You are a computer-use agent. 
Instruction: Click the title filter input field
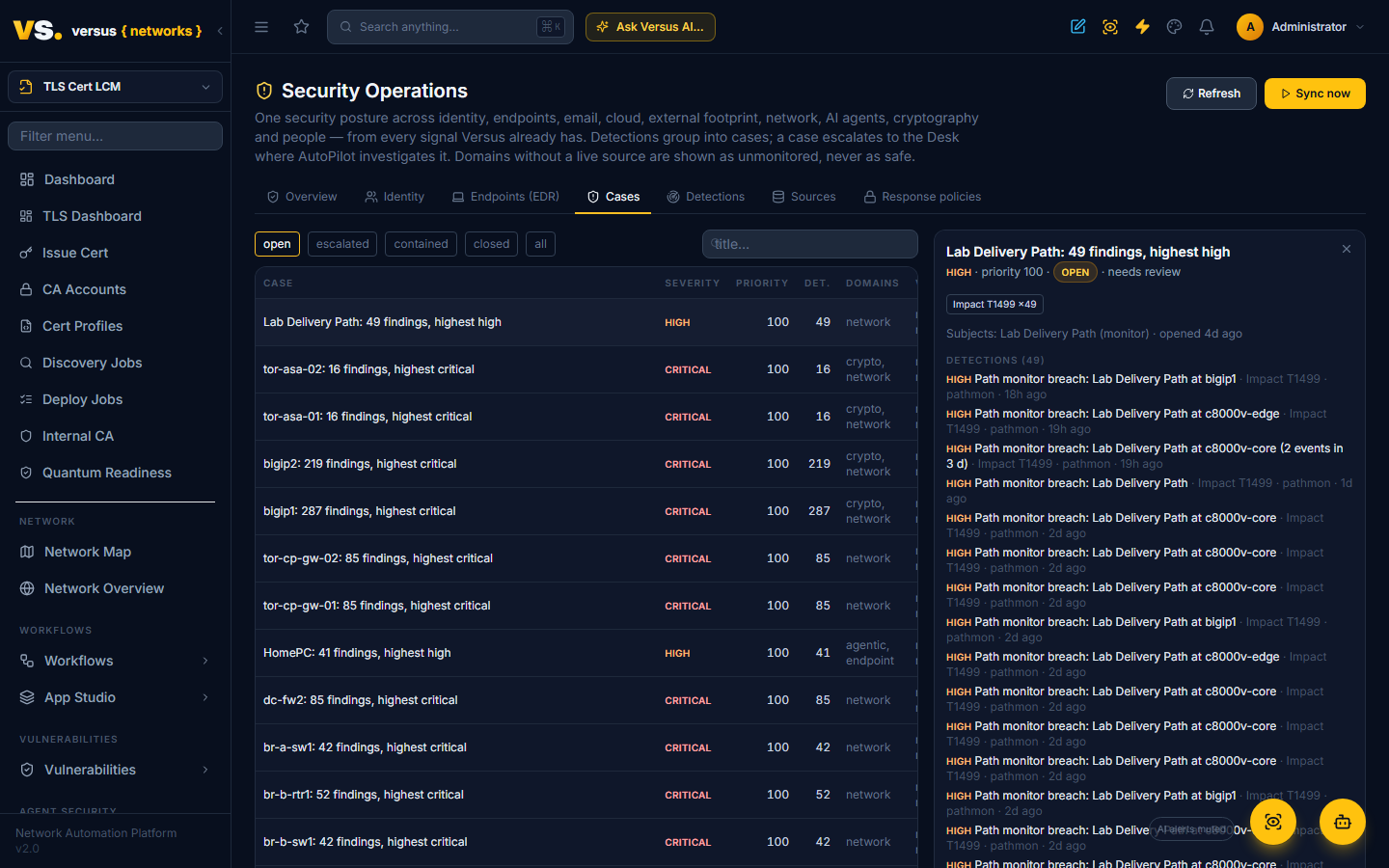point(810,244)
